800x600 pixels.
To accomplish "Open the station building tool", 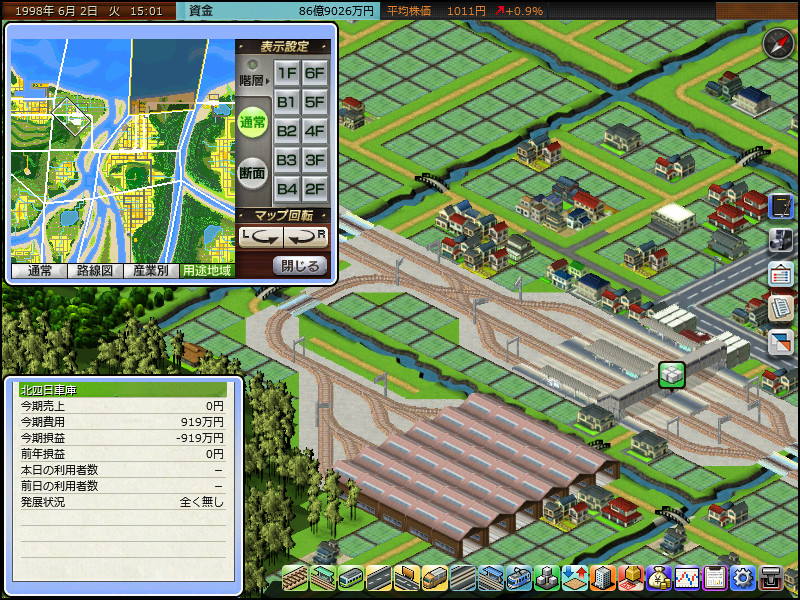I will pyautogui.click(x=322, y=579).
